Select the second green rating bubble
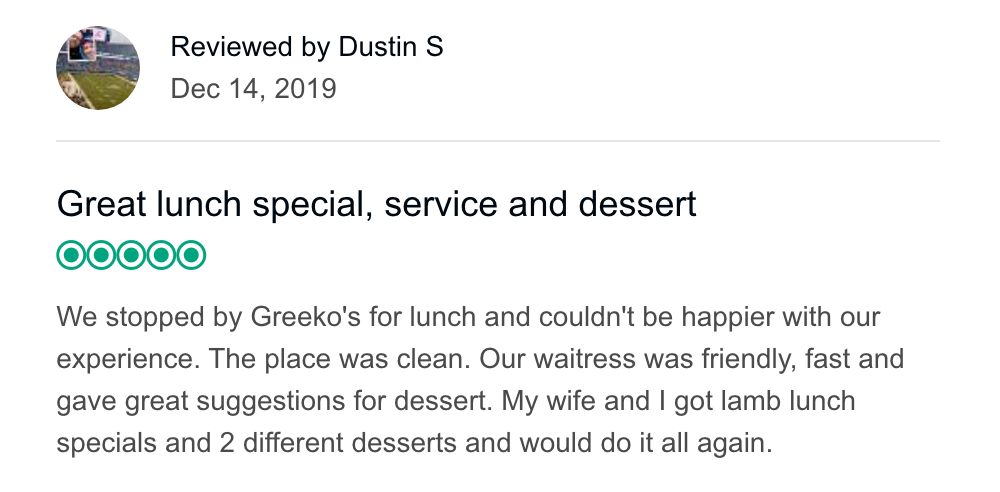 [x=101, y=256]
